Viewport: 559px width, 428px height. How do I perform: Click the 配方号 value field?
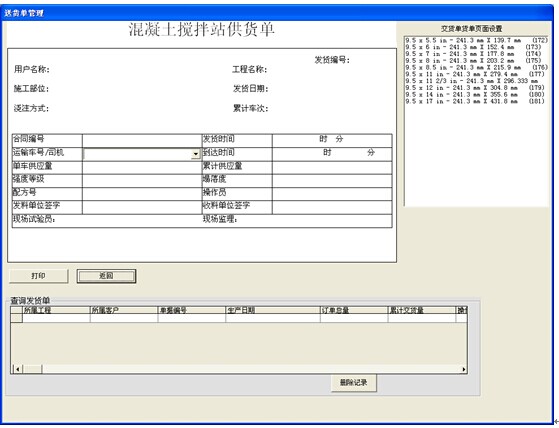pos(142,194)
